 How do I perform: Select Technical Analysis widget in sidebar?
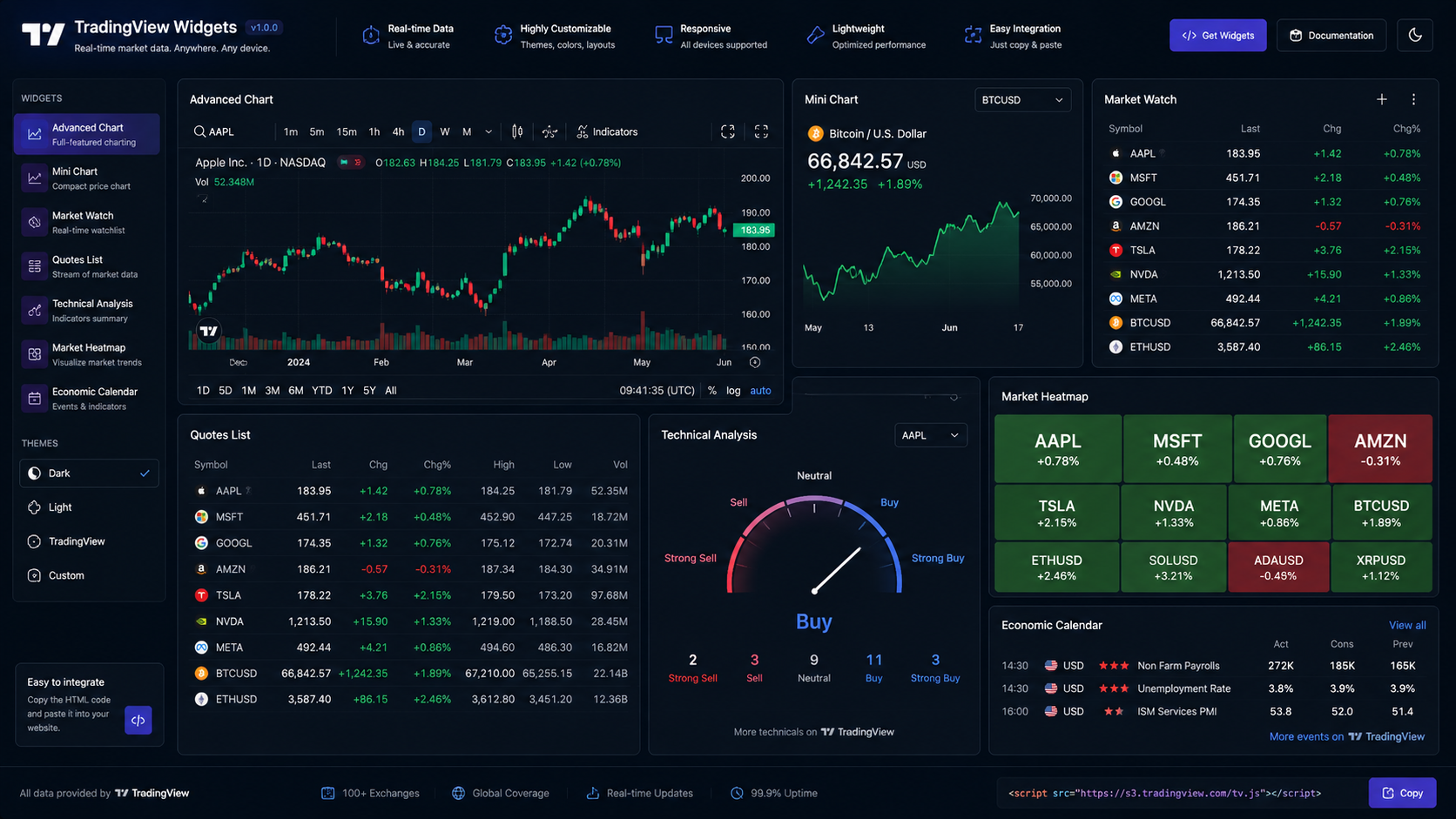pos(86,310)
